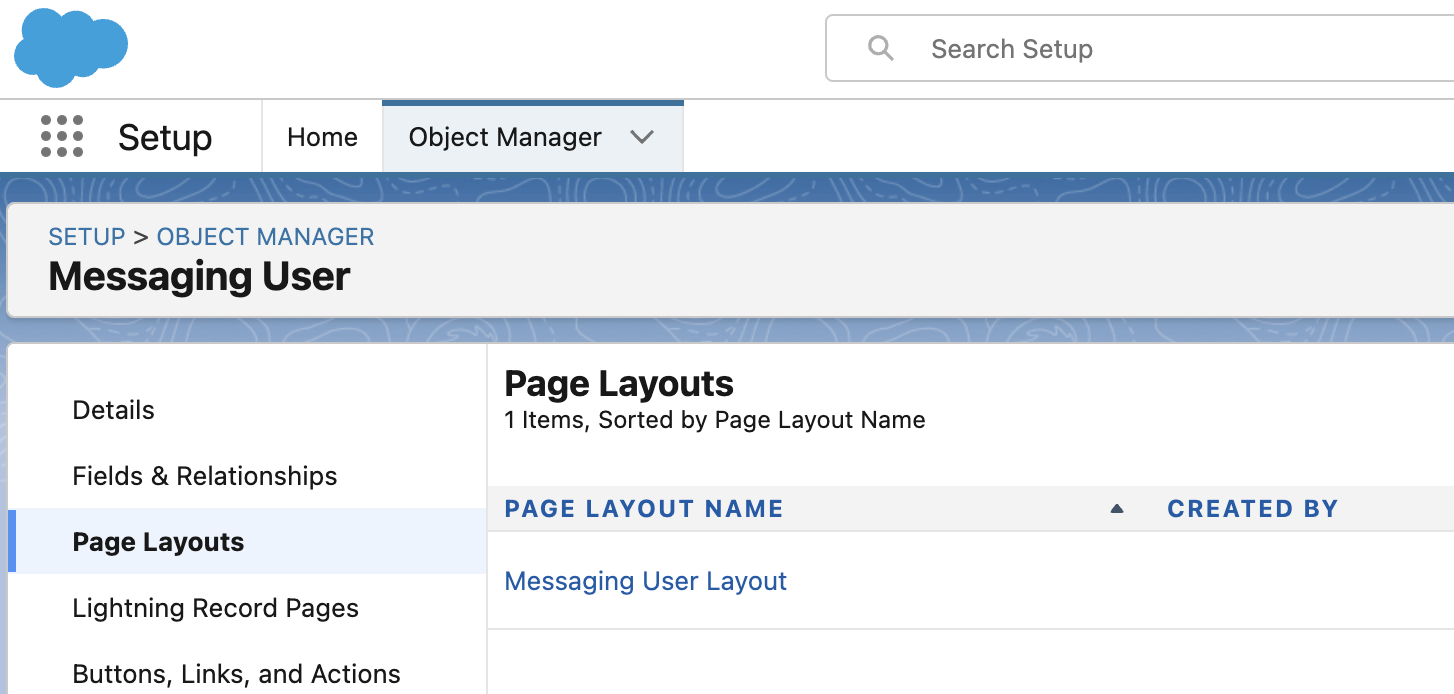Click the Setup app name label
The height and width of the screenshot is (694, 1454).
[x=165, y=137]
